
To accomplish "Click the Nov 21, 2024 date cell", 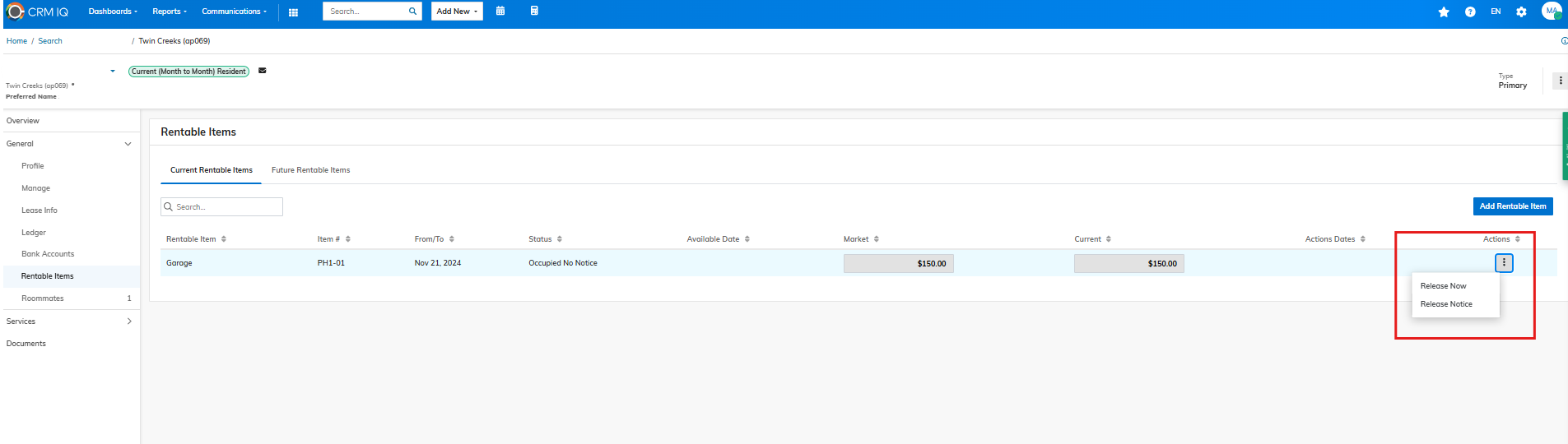I will point(438,263).
